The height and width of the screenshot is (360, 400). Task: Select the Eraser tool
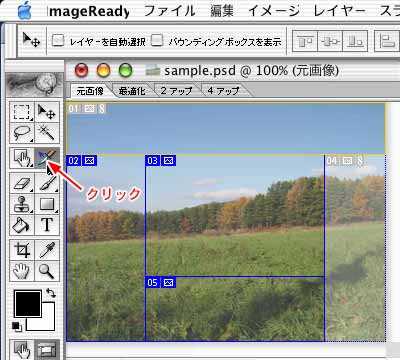click(21, 183)
